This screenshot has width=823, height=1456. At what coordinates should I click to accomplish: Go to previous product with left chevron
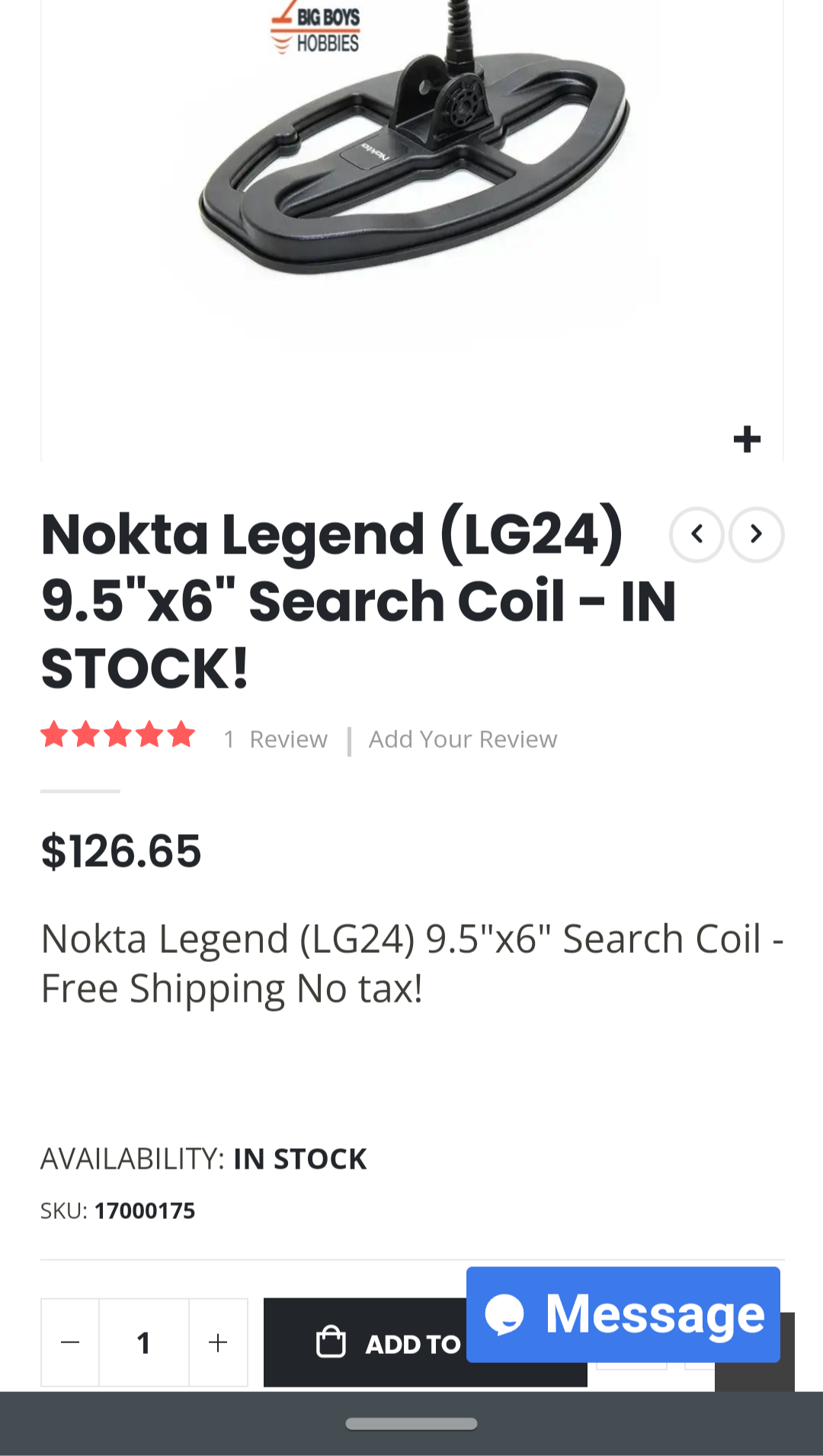point(697,534)
